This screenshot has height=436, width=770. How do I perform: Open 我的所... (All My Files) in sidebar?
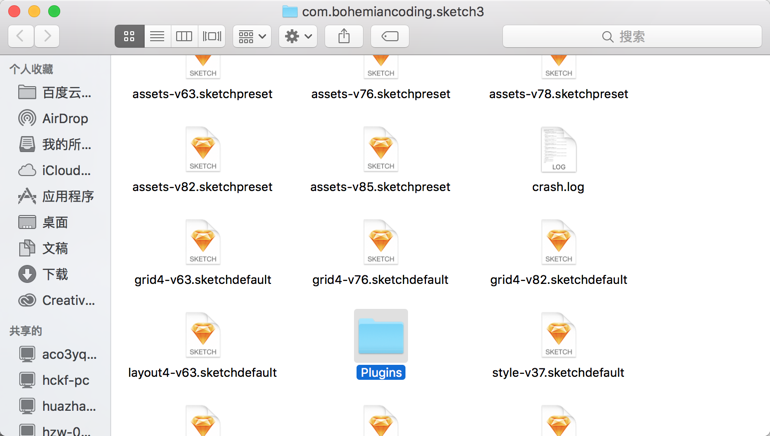(55, 144)
